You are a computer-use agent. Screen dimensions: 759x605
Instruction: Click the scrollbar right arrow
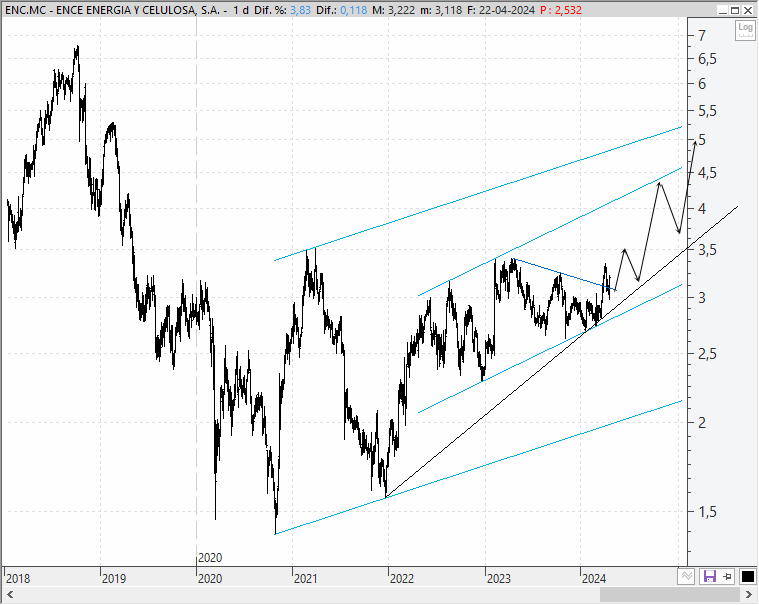coord(748,594)
